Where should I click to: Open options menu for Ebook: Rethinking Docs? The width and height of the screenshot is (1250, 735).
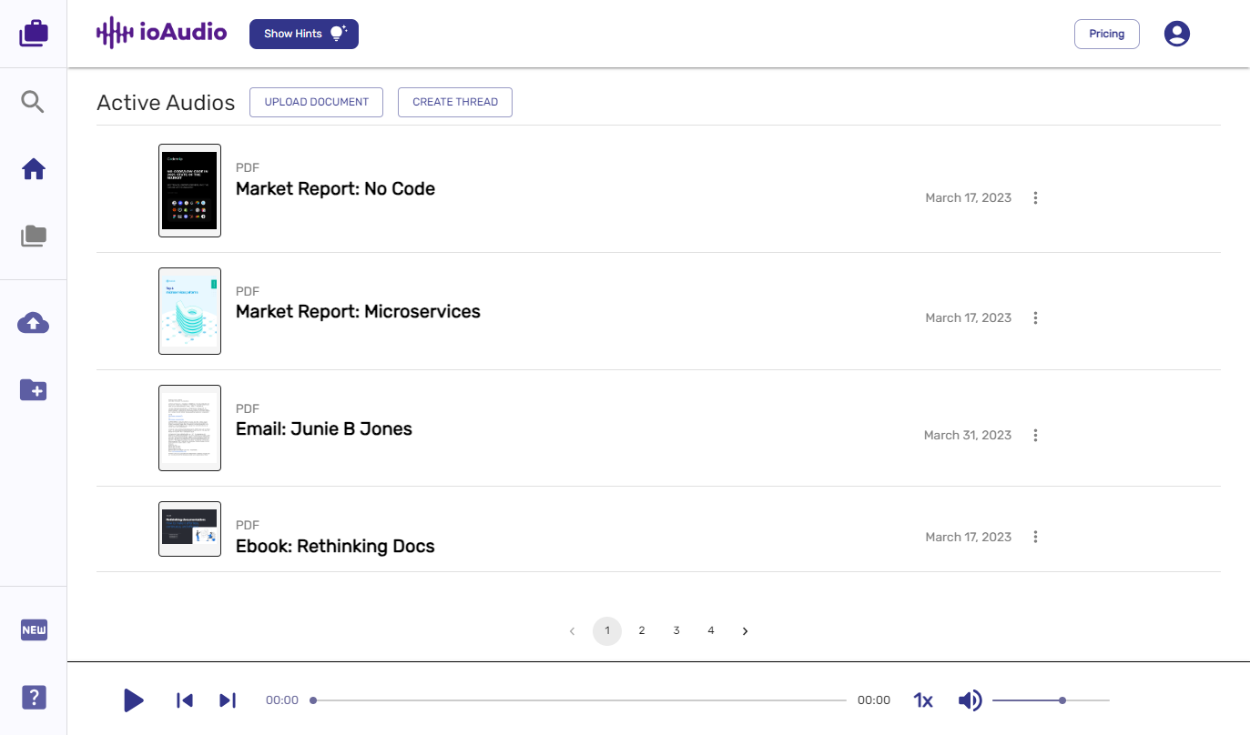tap(1035, 537)
